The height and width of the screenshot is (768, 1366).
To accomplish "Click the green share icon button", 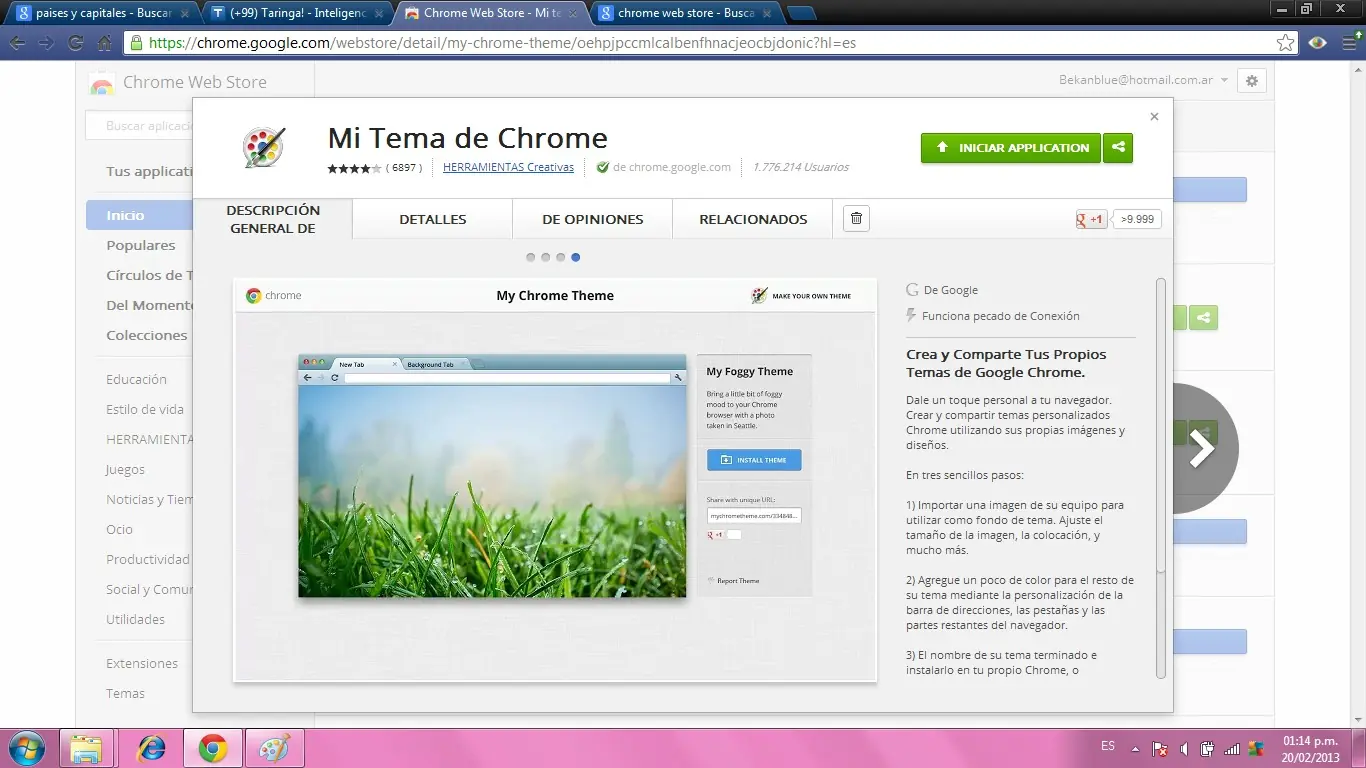I will point(1118,148).
